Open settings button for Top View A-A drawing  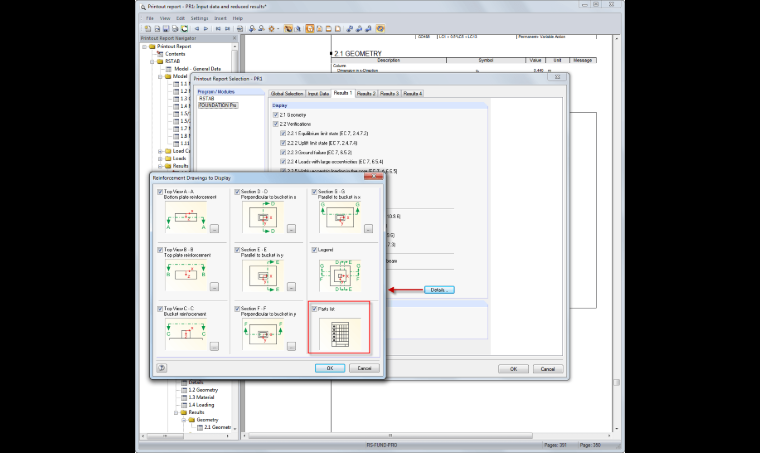point(215,229)
